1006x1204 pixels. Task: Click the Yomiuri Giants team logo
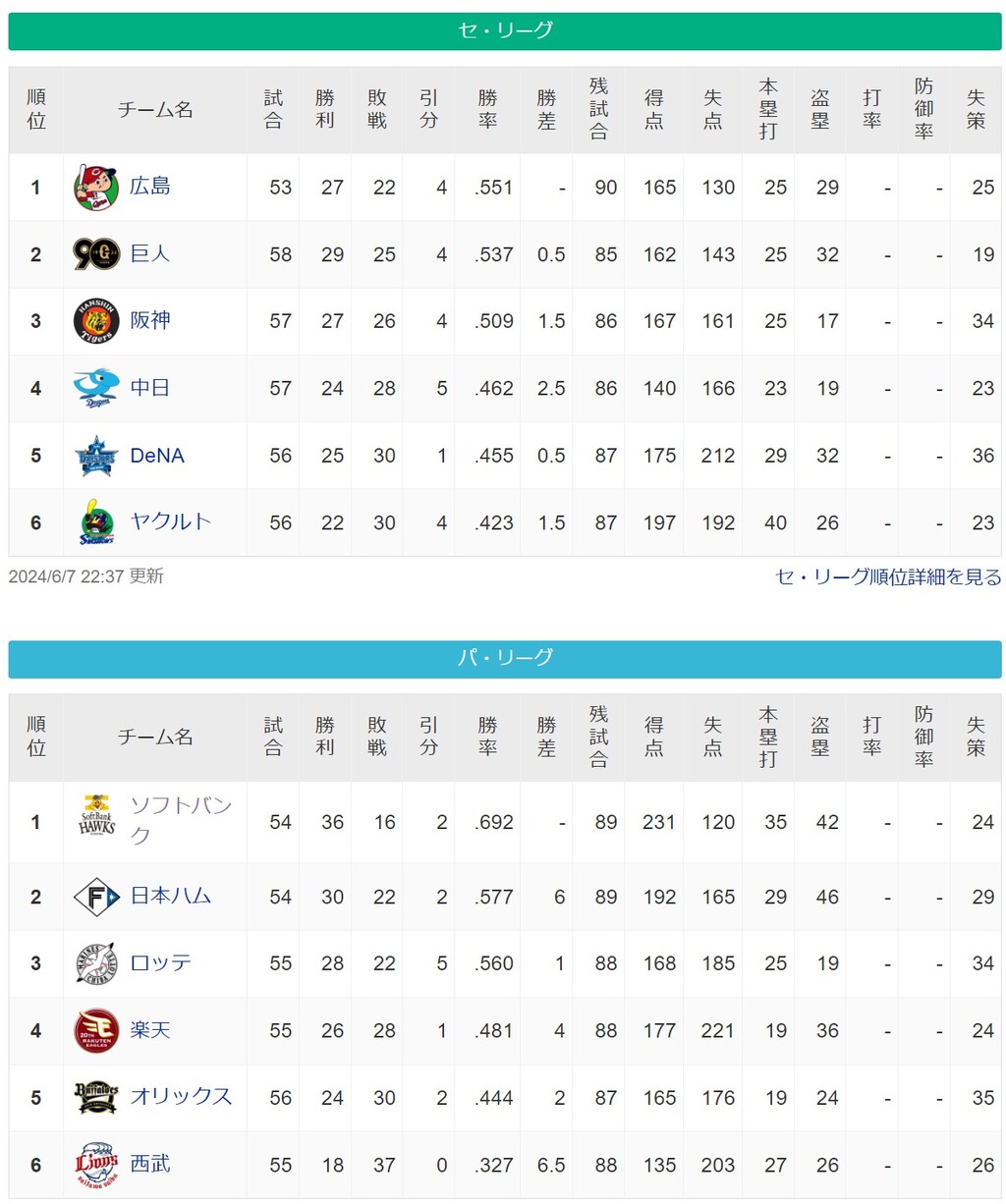click(x=96, y=254)
